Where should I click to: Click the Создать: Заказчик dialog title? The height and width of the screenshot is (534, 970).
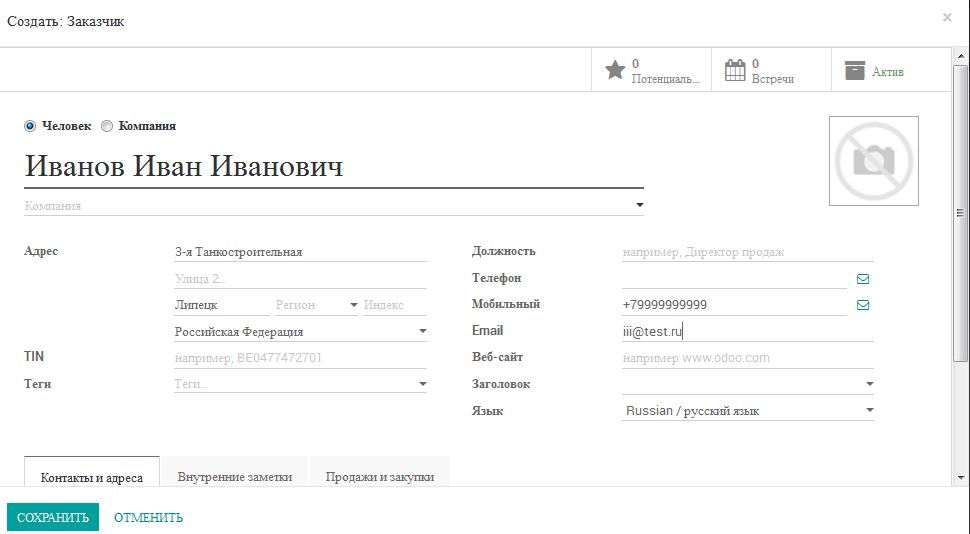point(66,22)
